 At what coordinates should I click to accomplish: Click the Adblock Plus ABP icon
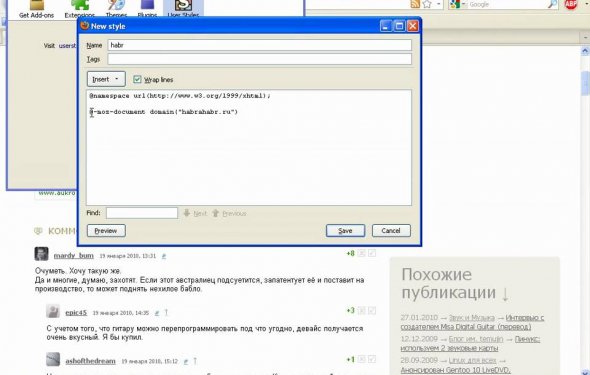coord(571,4)
